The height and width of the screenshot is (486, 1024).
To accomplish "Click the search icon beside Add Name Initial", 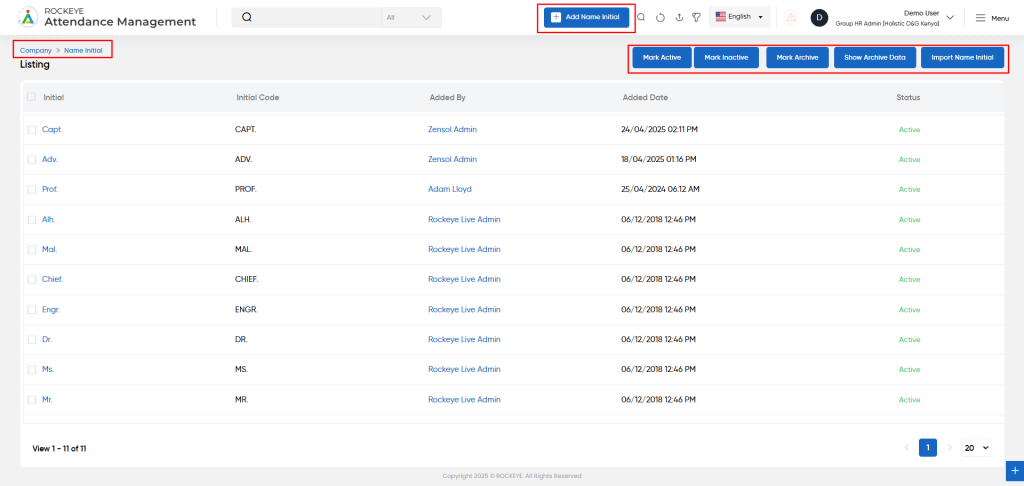I will click(x=641, y=18).
